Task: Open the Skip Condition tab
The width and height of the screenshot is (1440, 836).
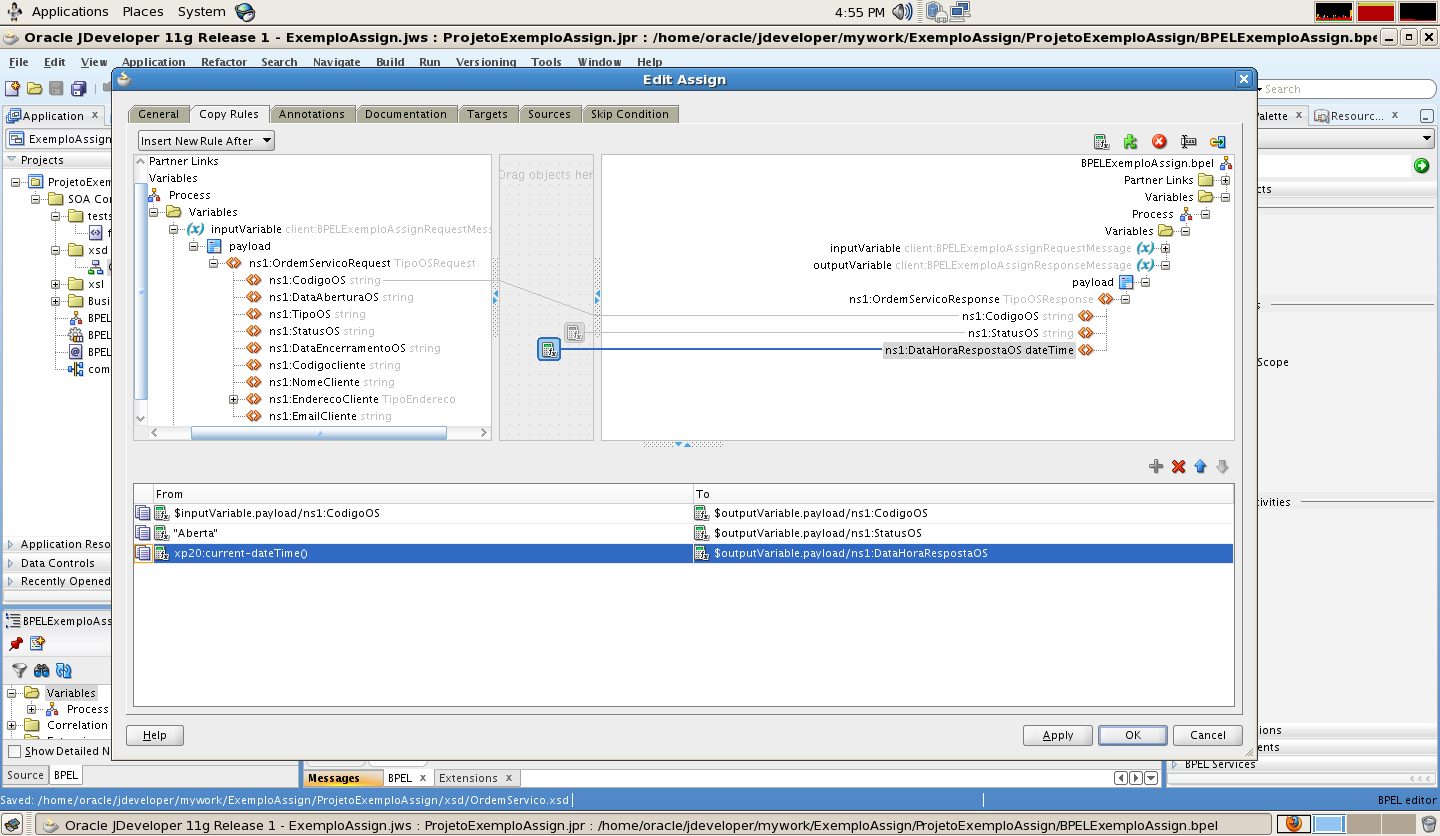Action: click(630, 114)
